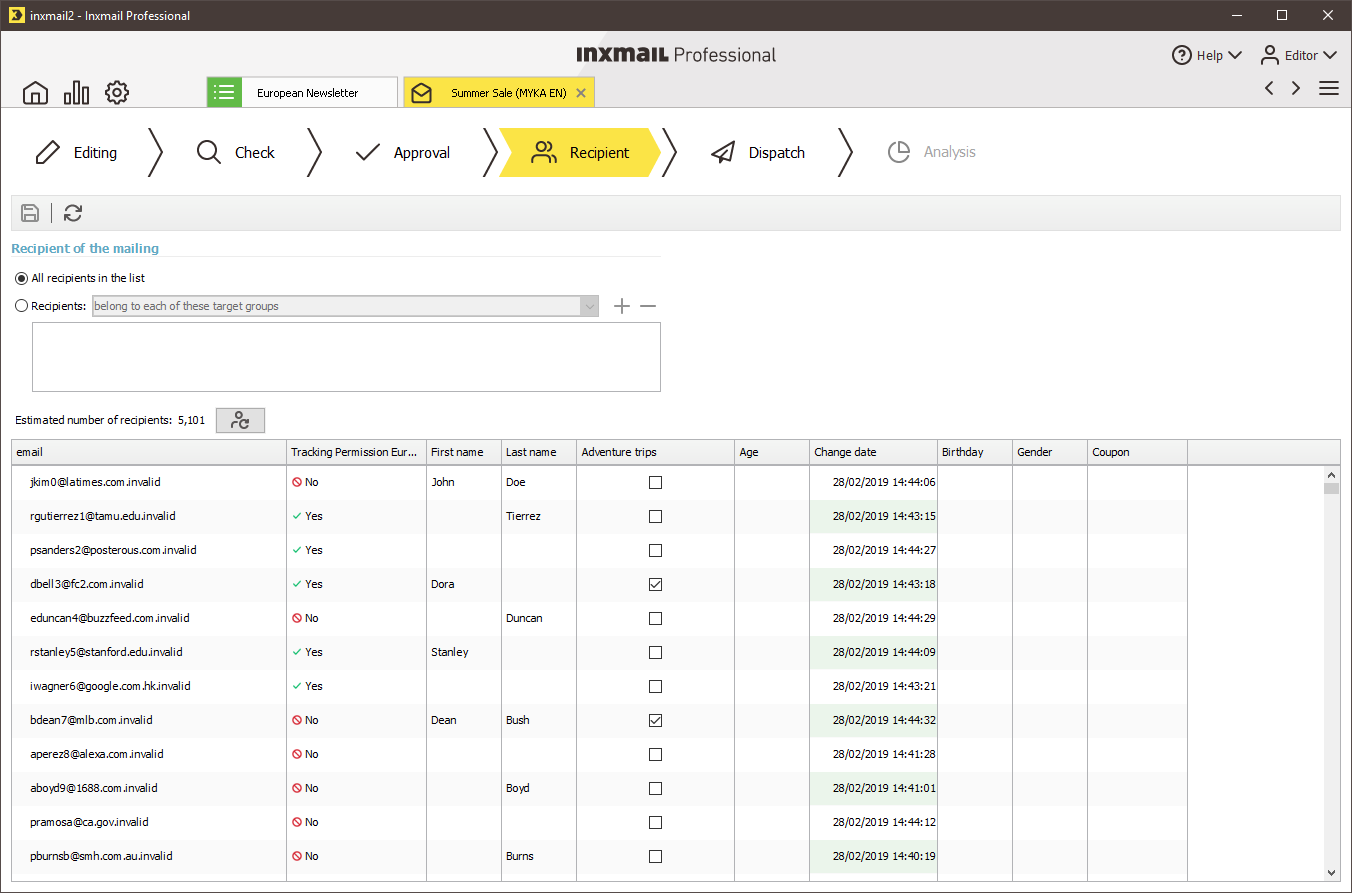Click change date 28/02/2019 14:41:01
This screenshot has height=893, width=1352.
click(x=884, y=788)
